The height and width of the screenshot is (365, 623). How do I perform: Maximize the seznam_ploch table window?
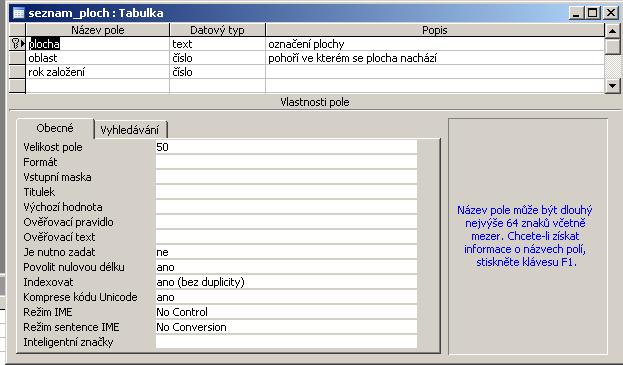[x=592, y=13]
